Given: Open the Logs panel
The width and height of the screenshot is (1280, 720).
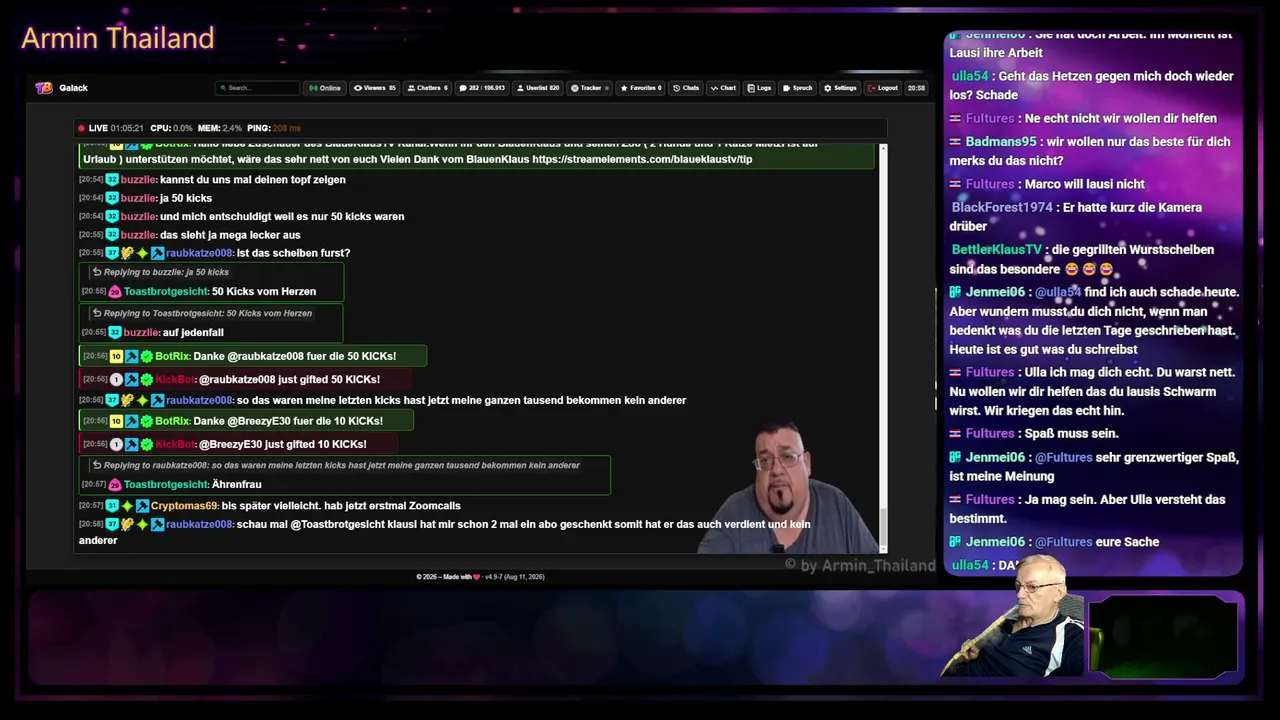Looking at the screenshot, I should pyautogui.click(x=760, y=88).
